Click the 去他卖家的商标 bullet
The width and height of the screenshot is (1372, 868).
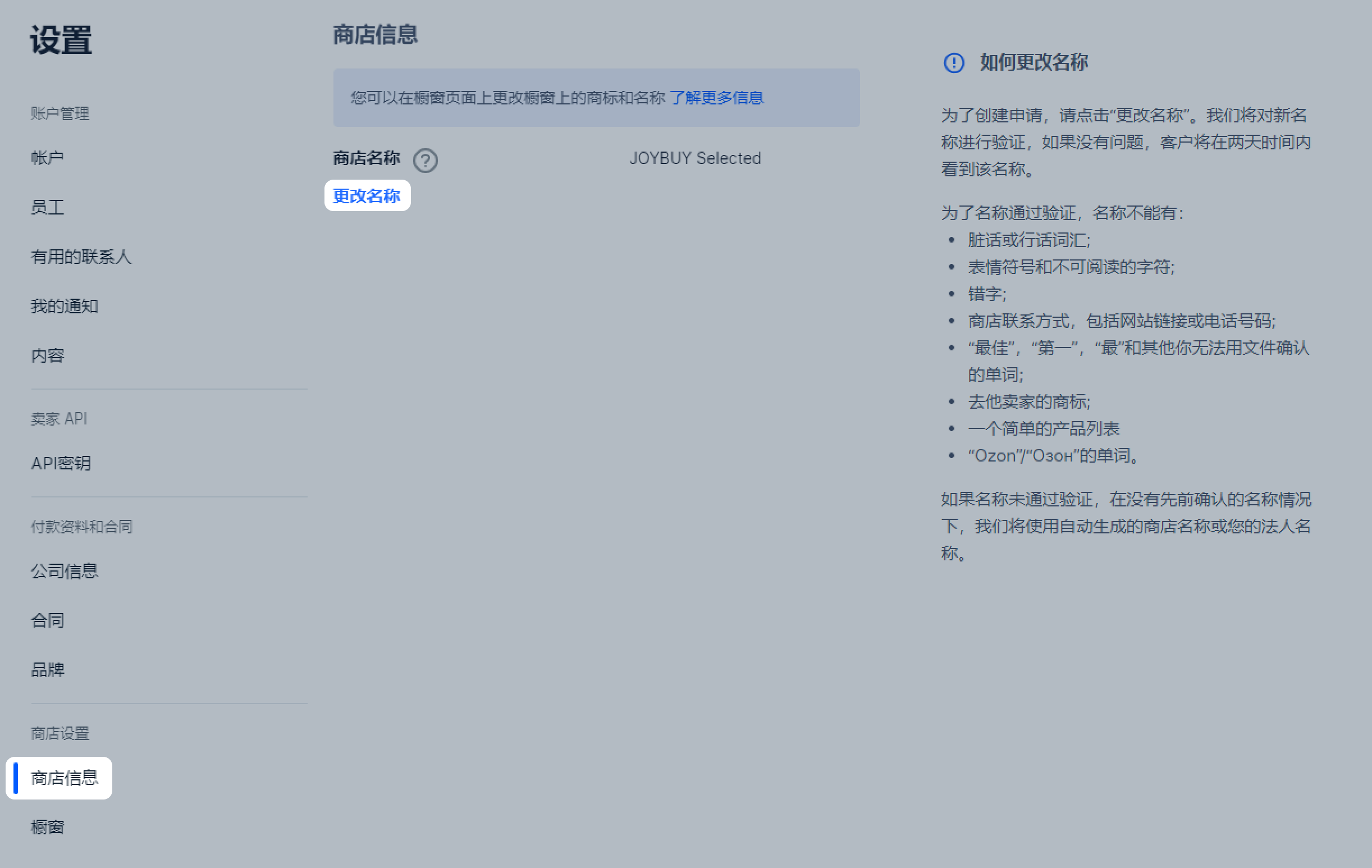1029,402
